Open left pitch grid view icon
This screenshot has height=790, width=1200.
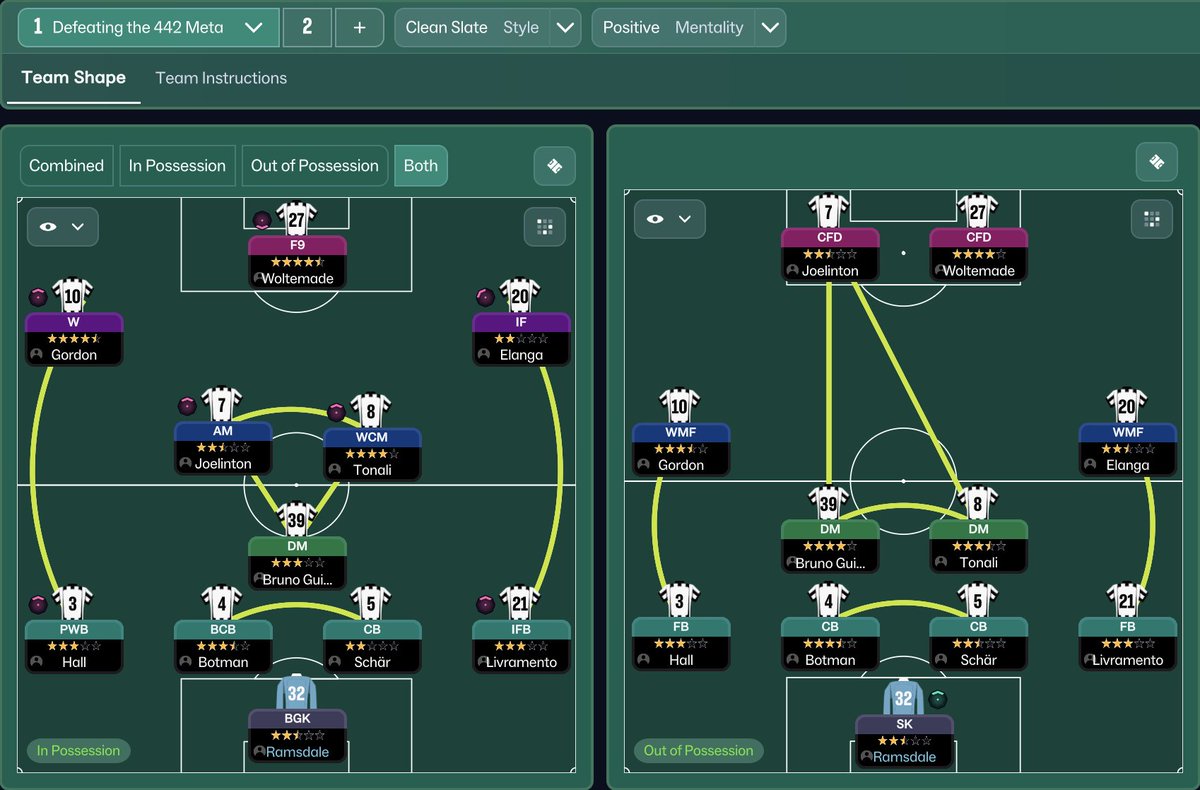click(545, 227)
